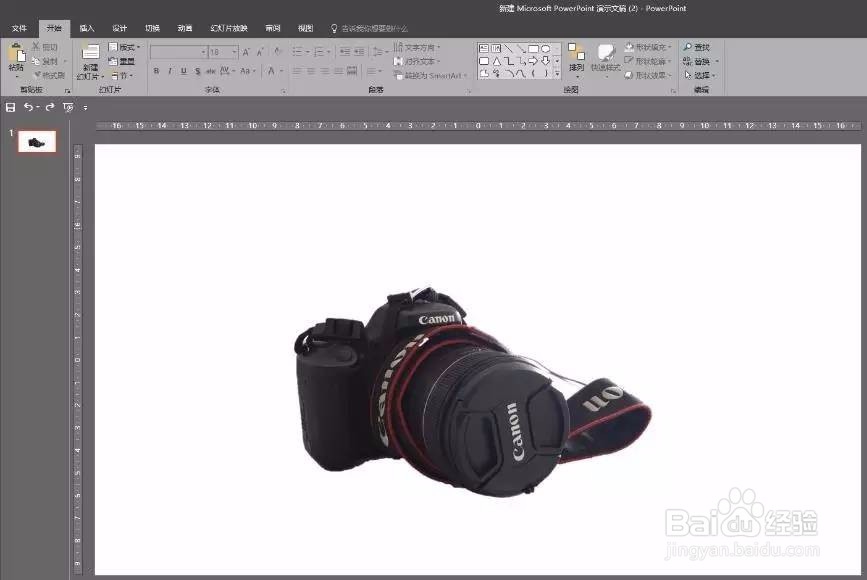This screenshot has height=580, width=867.
Task: Switch to the Slide Show (幻灯片放映) tab
Action: (x=229, y=28)
